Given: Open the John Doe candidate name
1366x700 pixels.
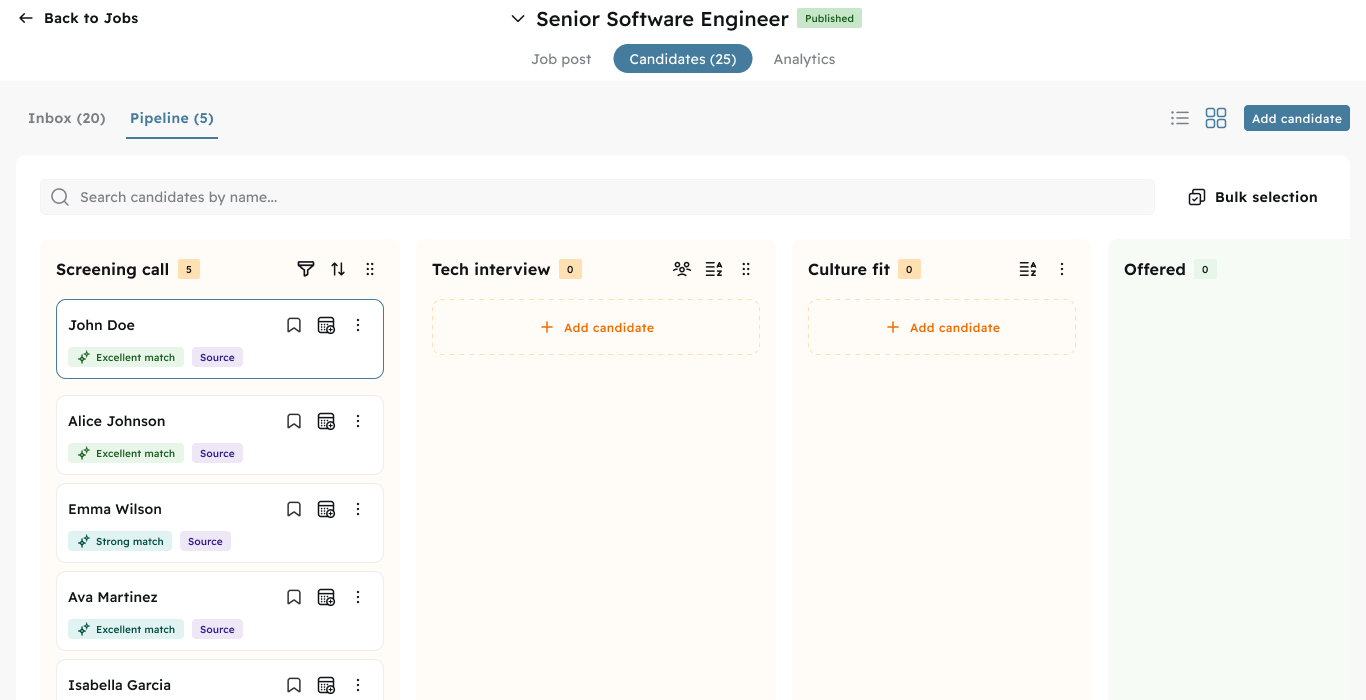Looking at the screenshot, I should 101,325.
